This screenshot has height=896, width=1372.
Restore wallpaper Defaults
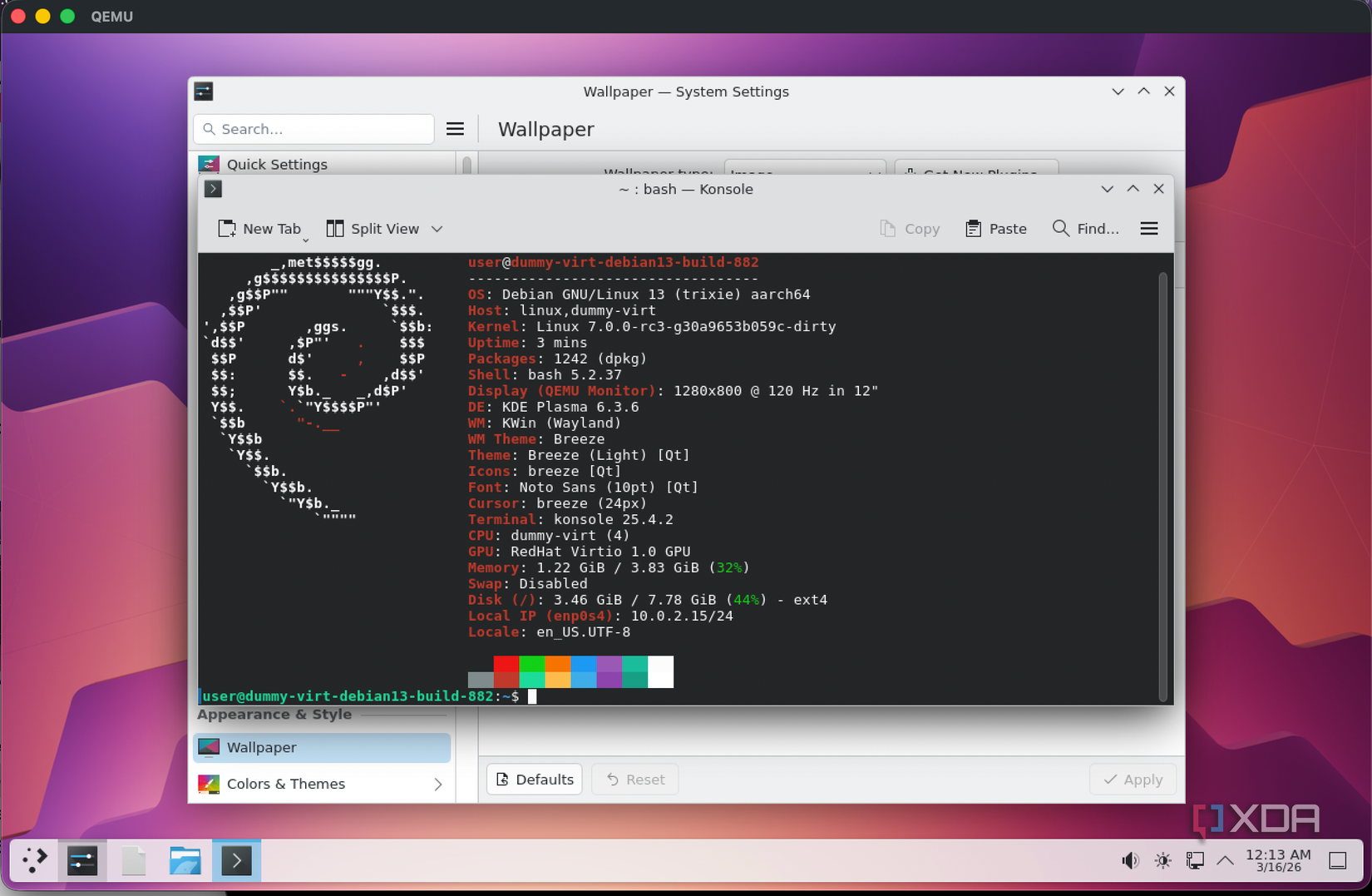click(x=534, y=779)
